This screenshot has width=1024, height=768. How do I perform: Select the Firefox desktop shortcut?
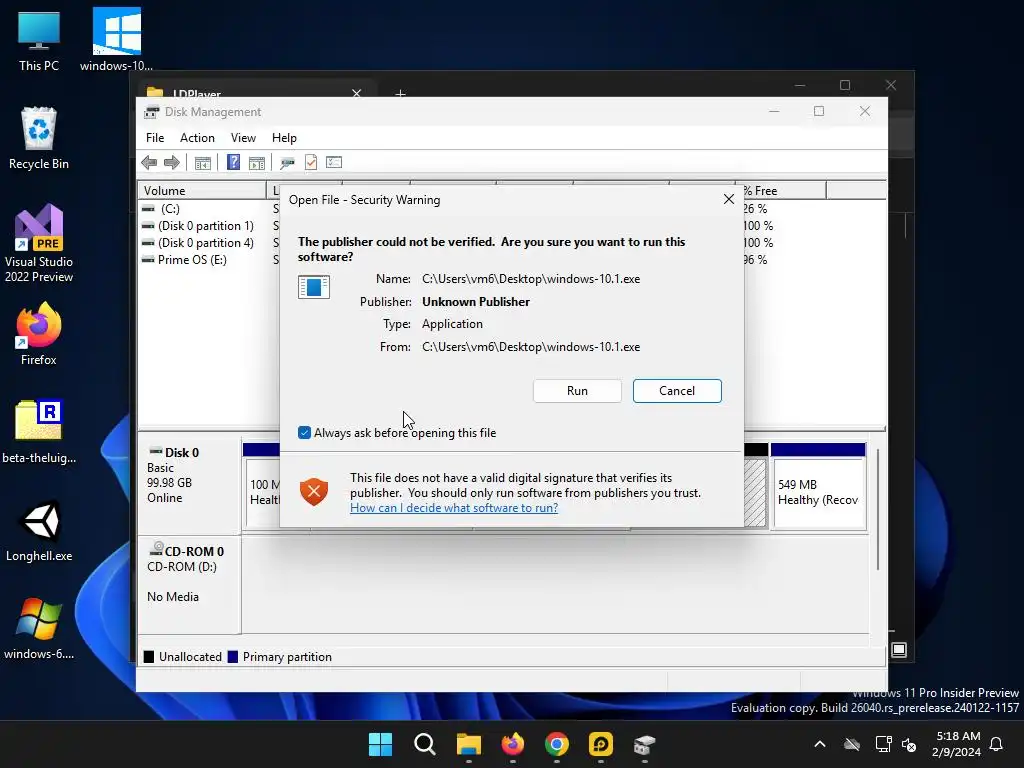point(39,334)
